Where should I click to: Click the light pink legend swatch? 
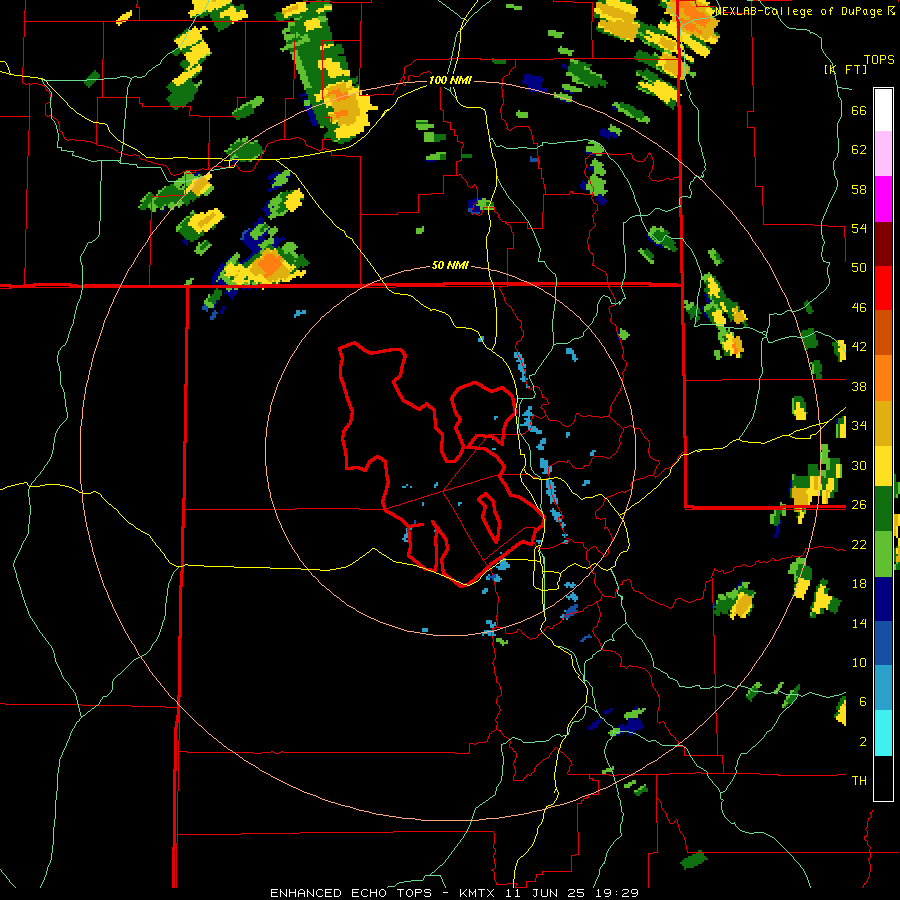883,154
